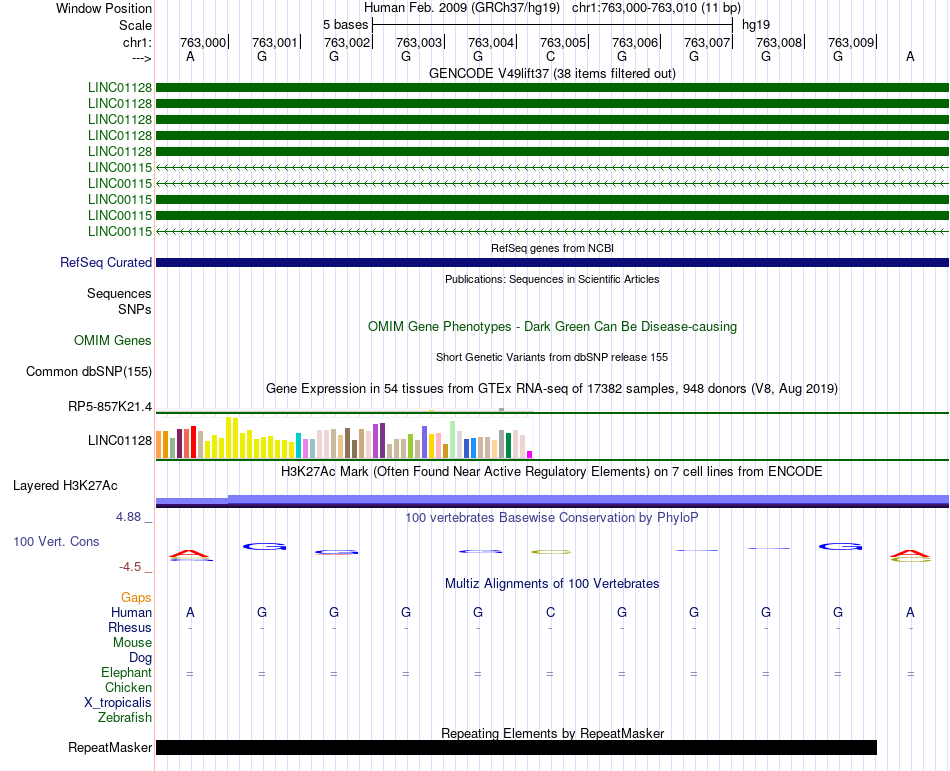The height and width of the screenshot is (771, 950).
Task: Open the GTEx Gene Expression track title
Action: (x=552, y=388)
